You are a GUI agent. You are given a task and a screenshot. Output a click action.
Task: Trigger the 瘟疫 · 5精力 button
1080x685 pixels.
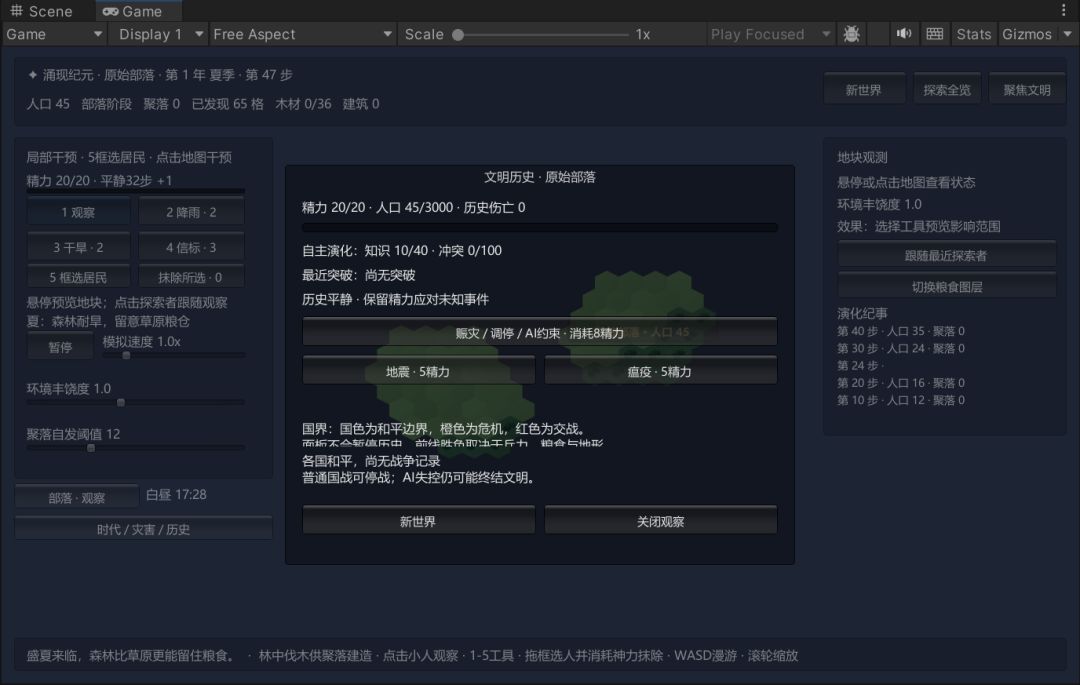[x=660, y=372]
